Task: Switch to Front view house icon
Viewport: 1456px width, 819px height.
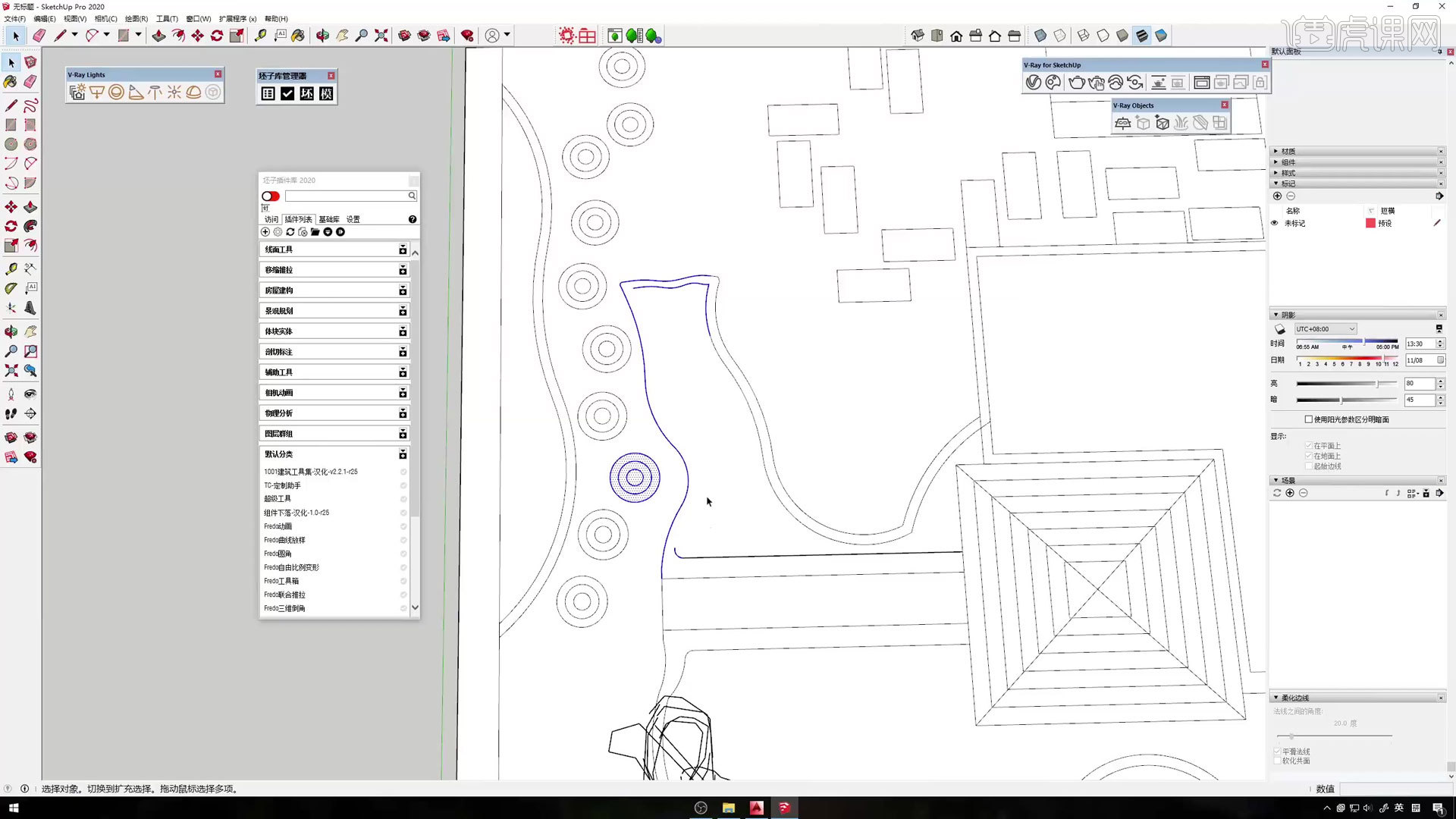Action: (956, 36)
